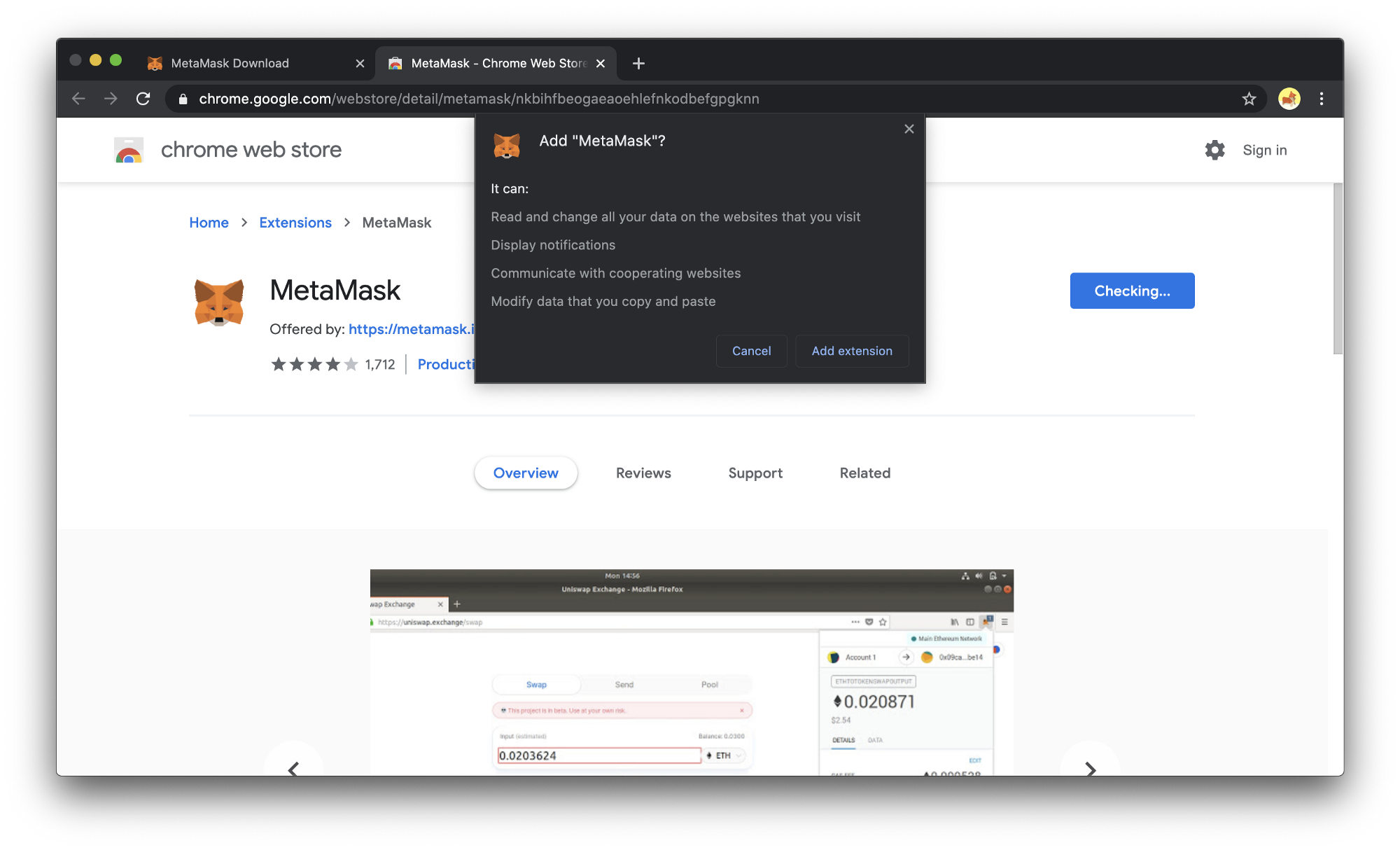The width and height of the screenshot is (1400, 850).
Task: Open the Chrome three-dot menu
Action: coord(1322,99)
